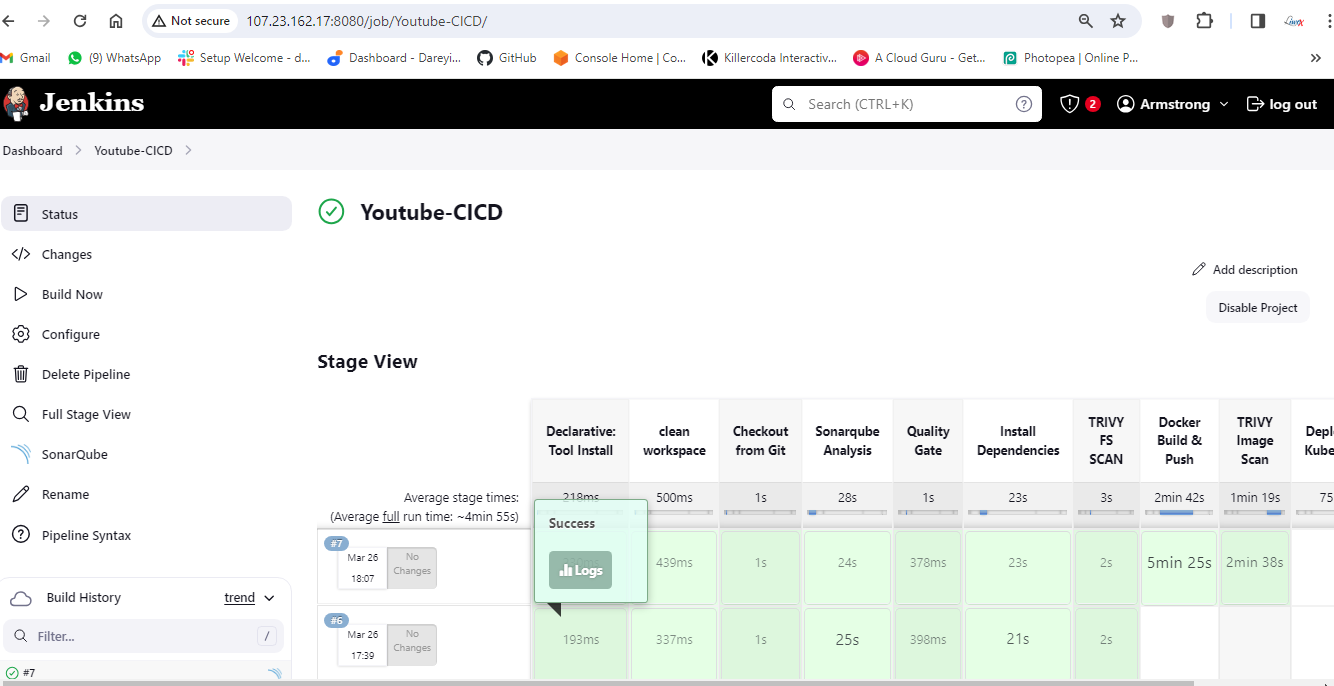1334x686 pixels.
Task: Select Changes in the sidebar menu
Action: 67,254
